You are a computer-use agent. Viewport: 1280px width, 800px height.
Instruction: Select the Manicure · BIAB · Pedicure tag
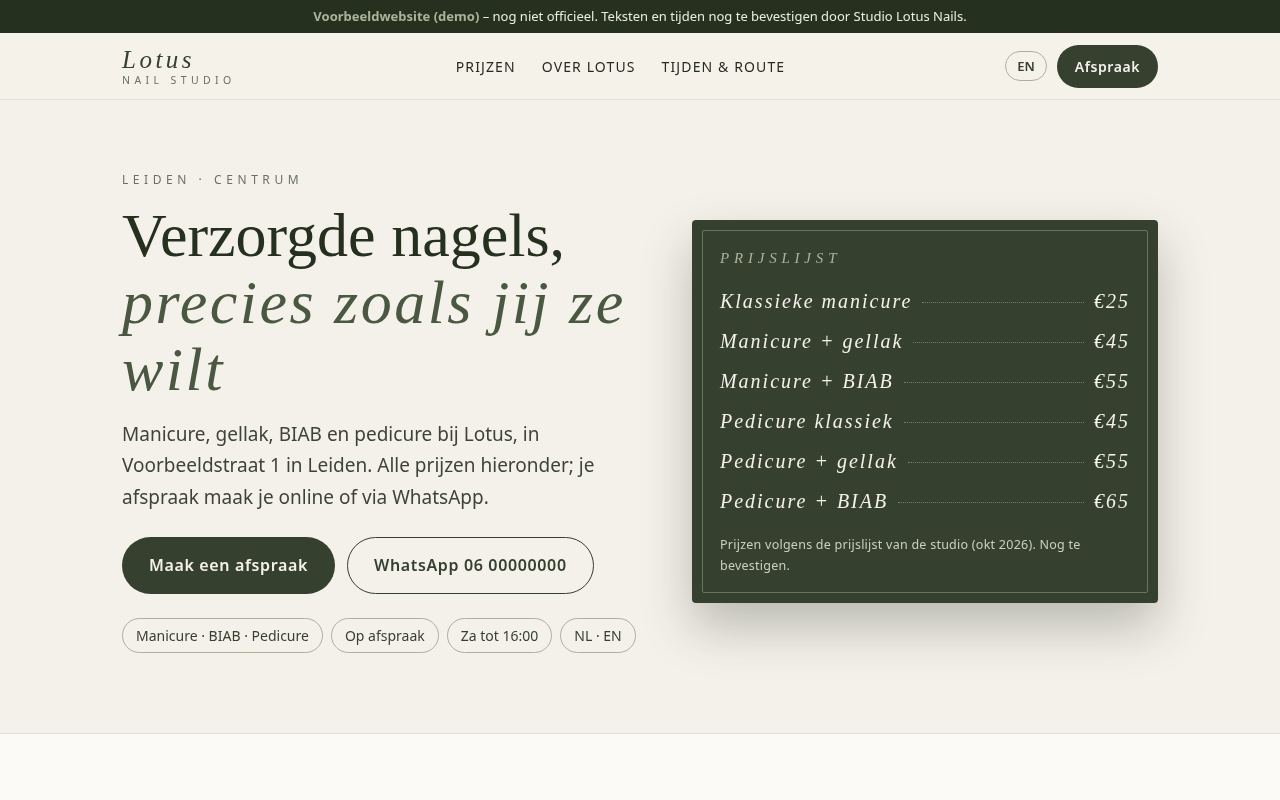click(222, 636)
